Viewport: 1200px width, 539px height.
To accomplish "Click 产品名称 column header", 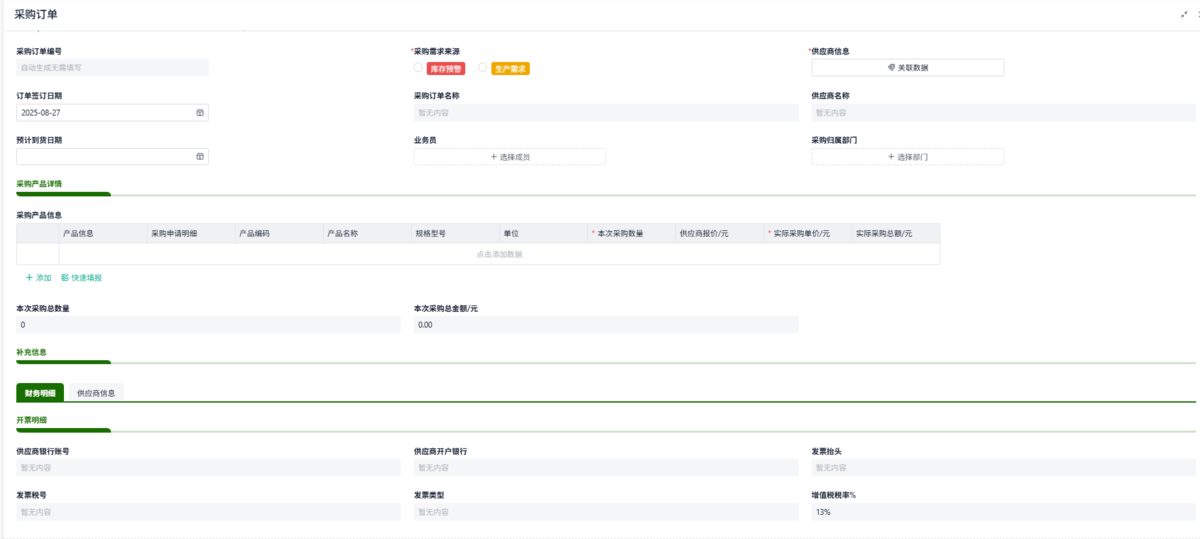I will point(367,233).
